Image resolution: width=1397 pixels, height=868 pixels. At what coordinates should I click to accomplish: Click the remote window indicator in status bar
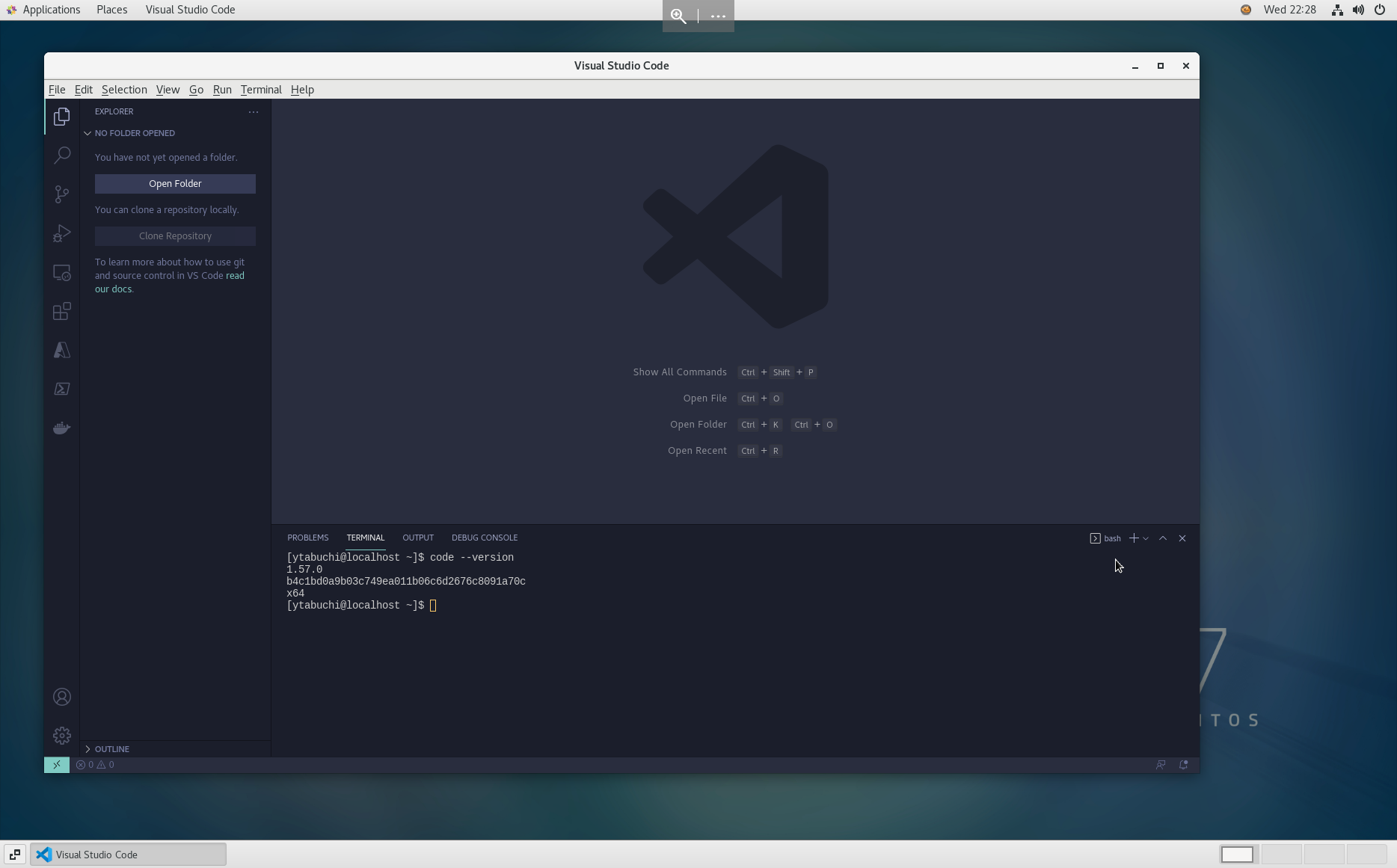(57, 765)
